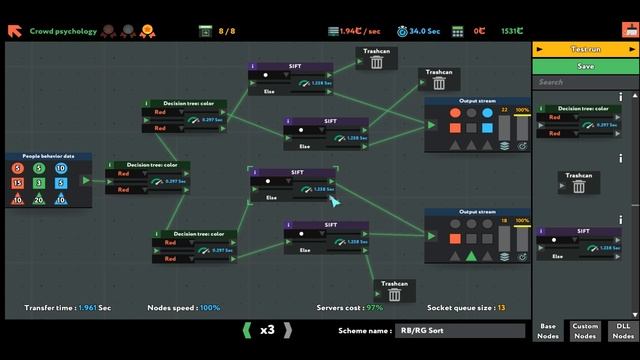Click the target icon in Output stream showing 18
This screenshot has width=640, height=360.
click(x=522, y=257)
